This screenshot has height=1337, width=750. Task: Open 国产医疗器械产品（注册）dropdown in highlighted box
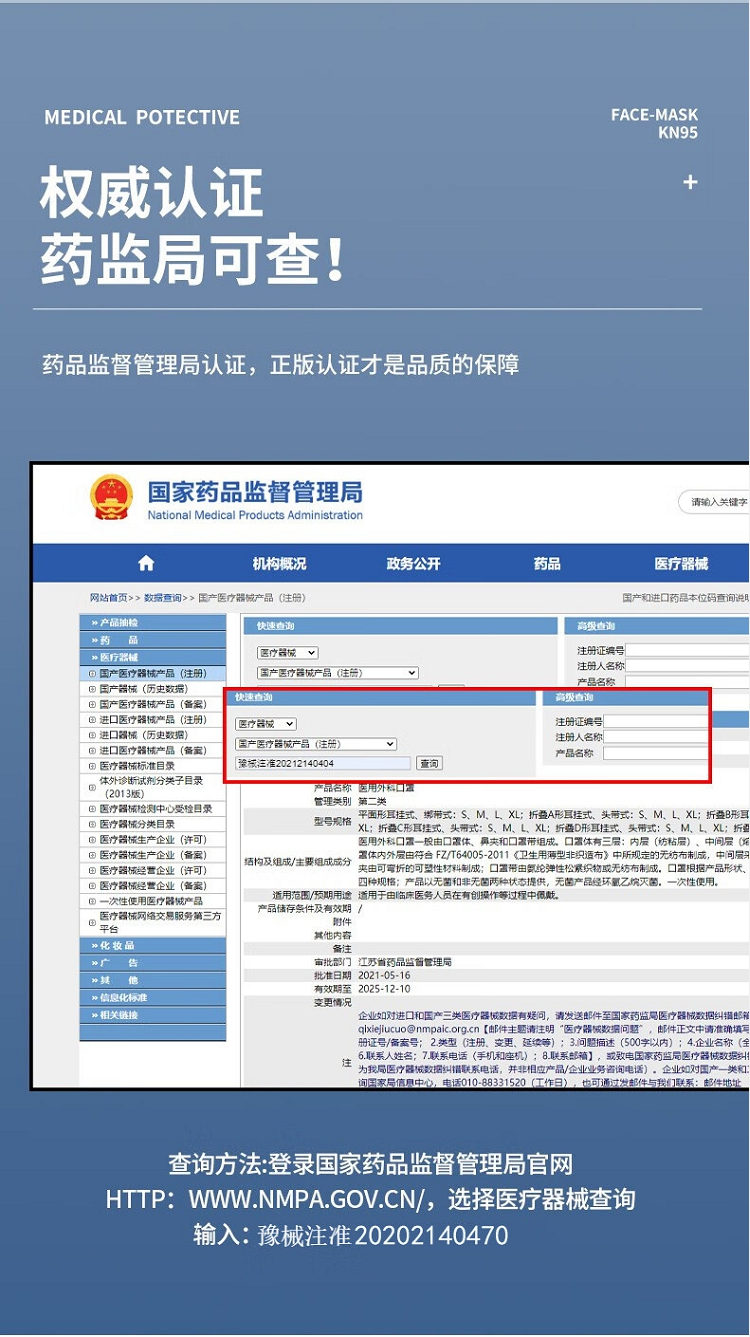316,744
